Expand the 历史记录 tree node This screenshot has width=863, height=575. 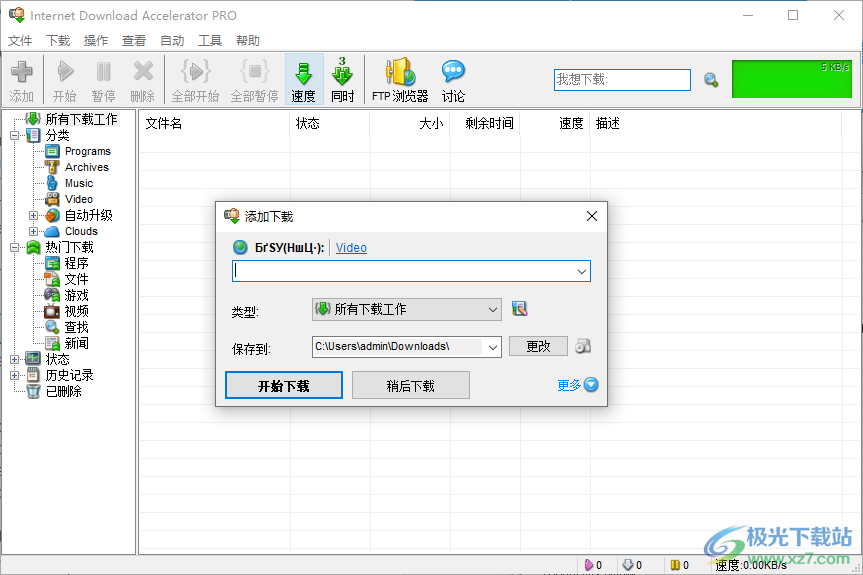point(15,376)
